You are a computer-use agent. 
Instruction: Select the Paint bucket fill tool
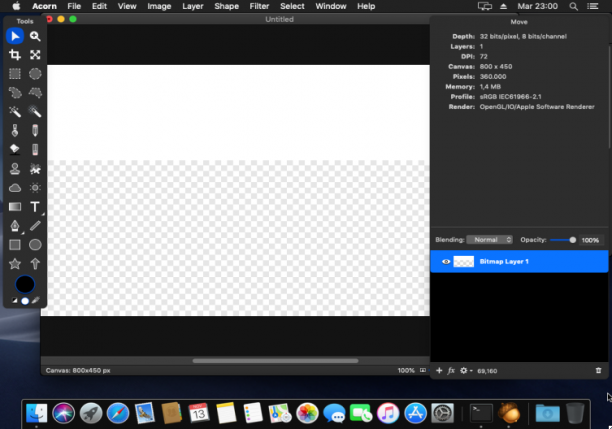(x=15, y=149)
